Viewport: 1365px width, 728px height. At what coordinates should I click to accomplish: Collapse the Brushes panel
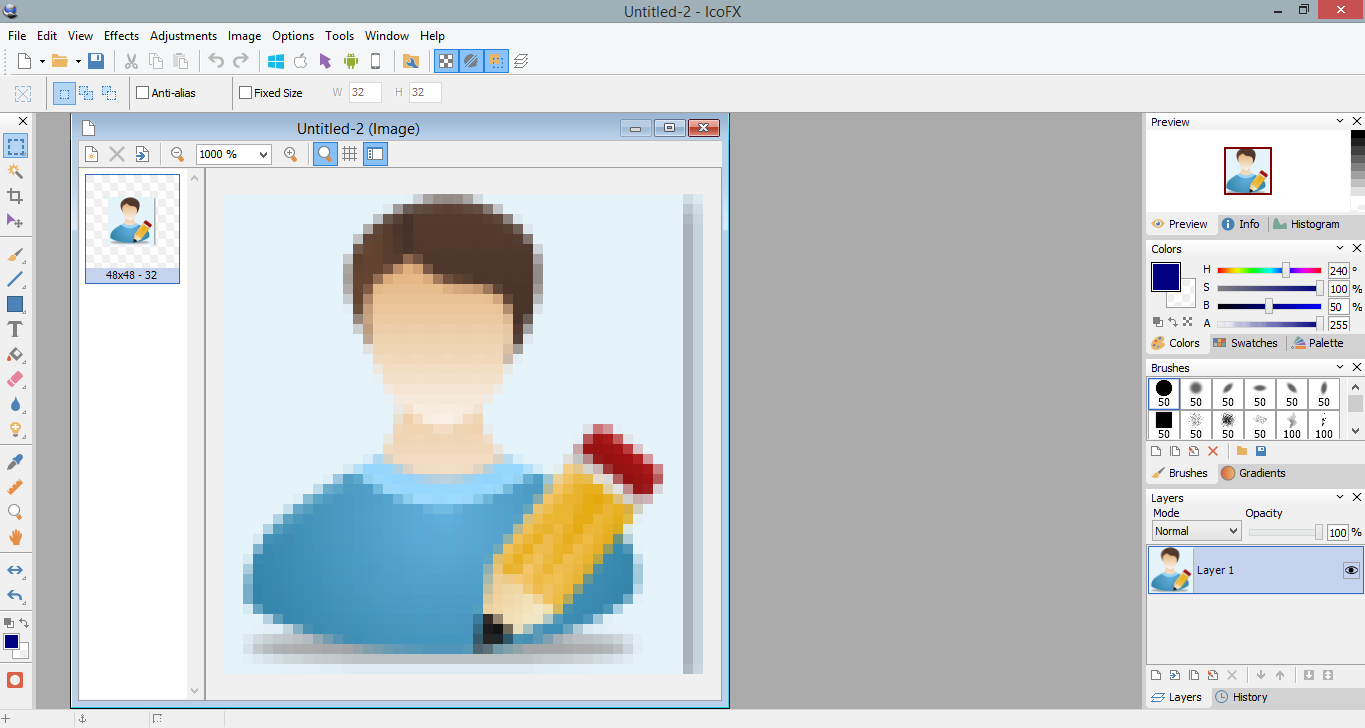click(1340, 367)
